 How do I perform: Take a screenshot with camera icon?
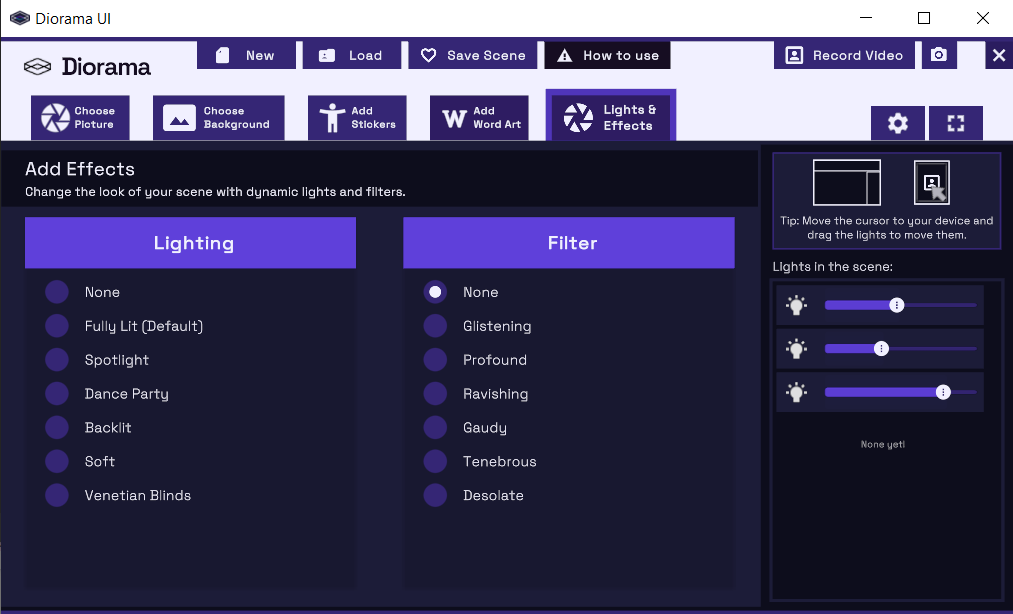tap(938, 55)
